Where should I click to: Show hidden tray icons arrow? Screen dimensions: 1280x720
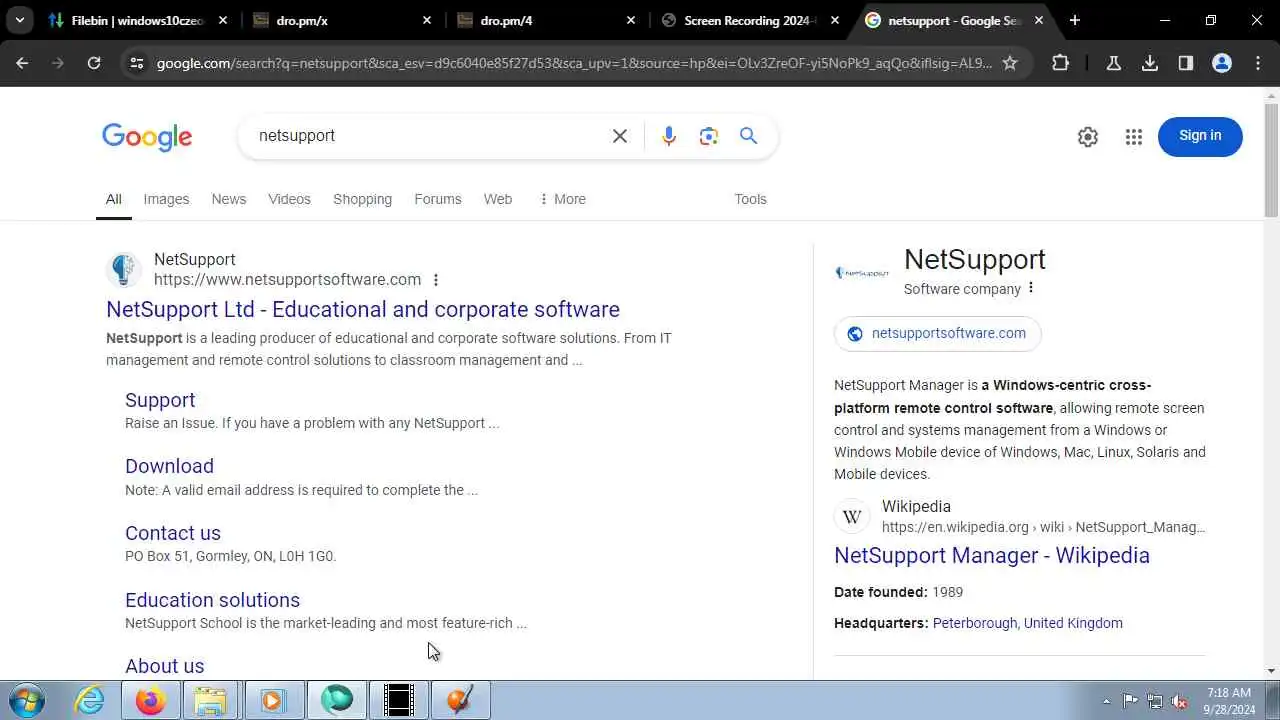[1106, 701]
